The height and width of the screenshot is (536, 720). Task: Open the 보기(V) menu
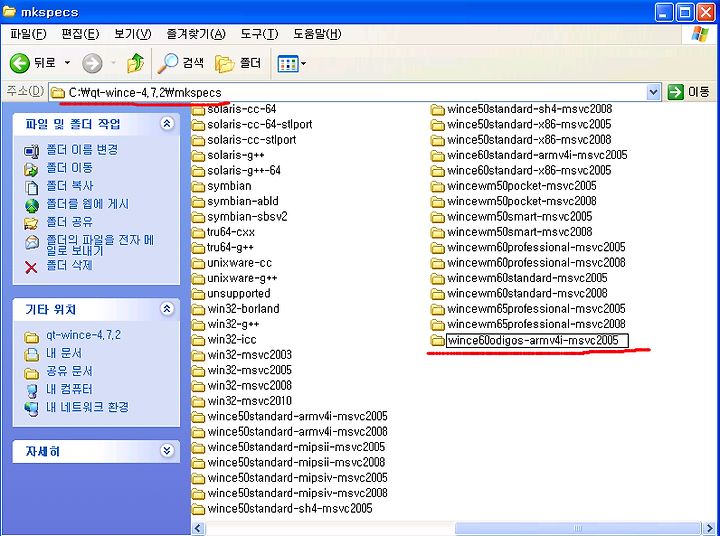coord(133,34)
